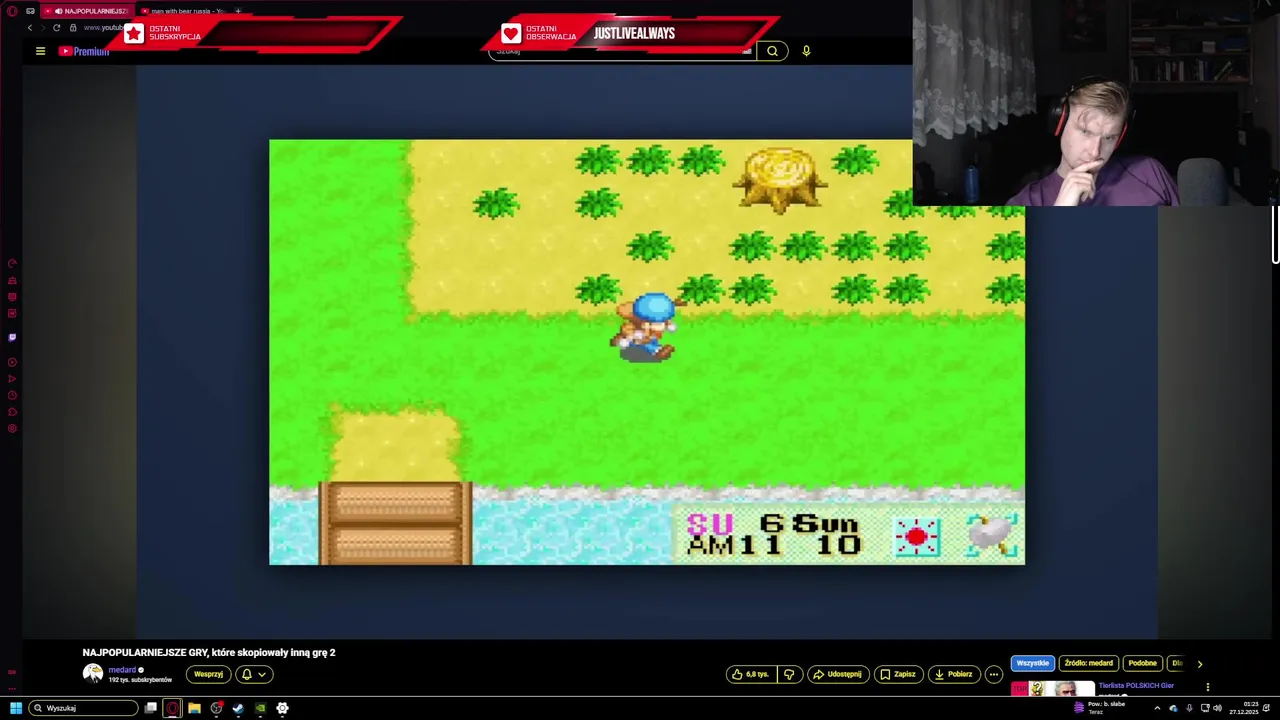Click the microphone tray icon
This screenshot has width=1280, height=720.
click(1189, 708)
